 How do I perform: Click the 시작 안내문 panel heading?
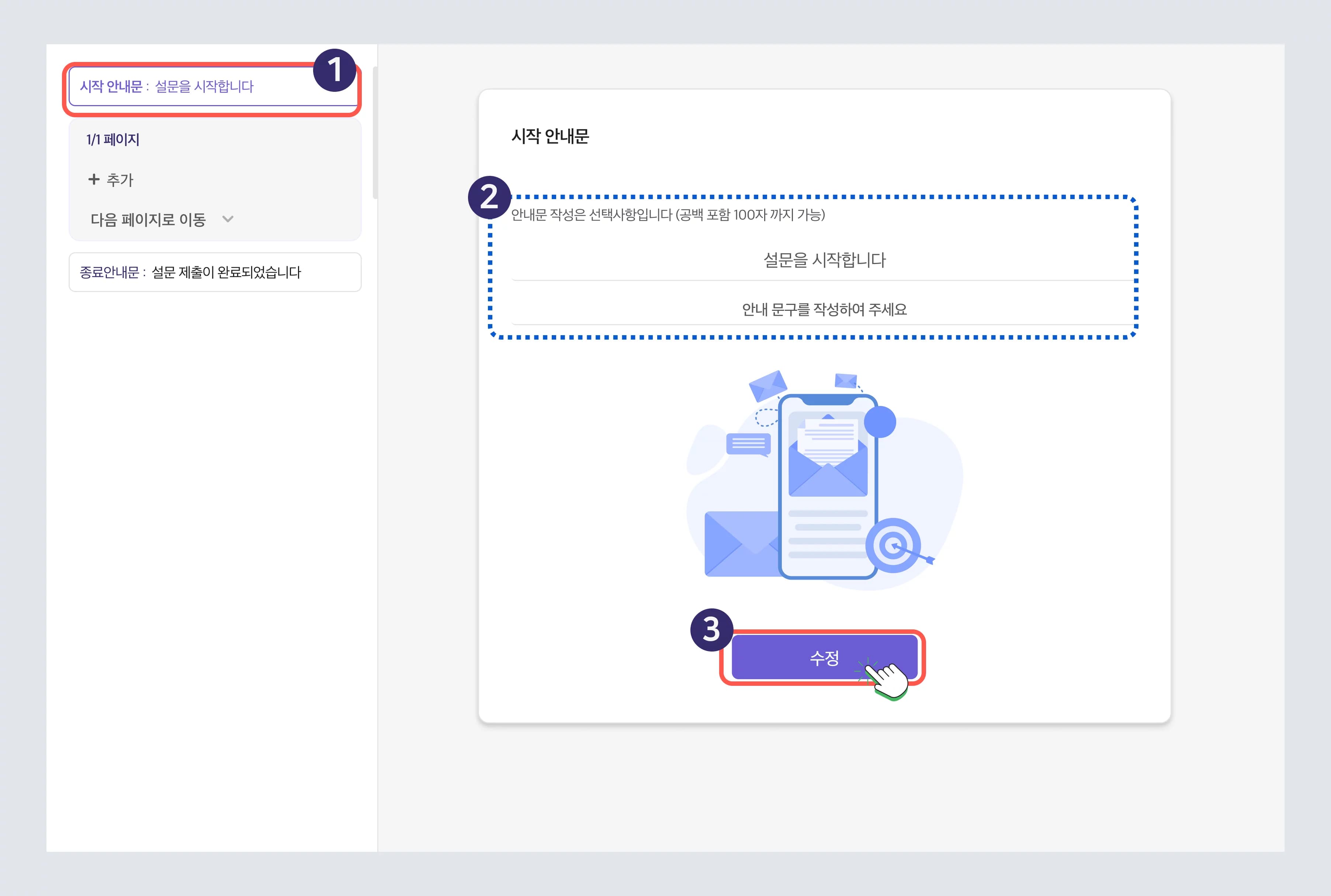550,136
